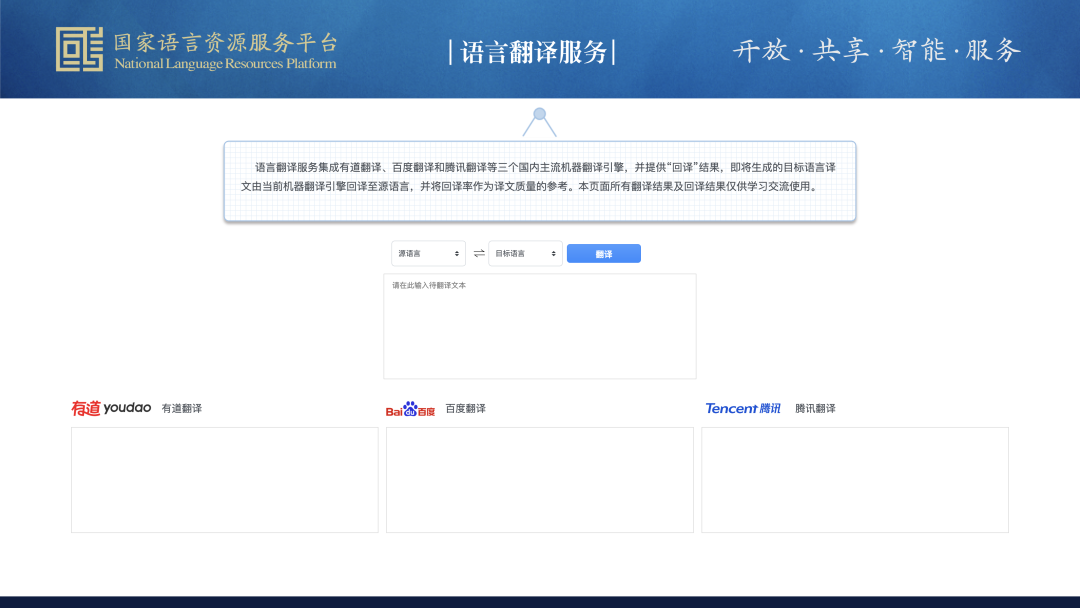Image resolution: width=1080 pixels, height=608 pixels.
Task: Open the 源语言 source language dropdown
Action: tap(428, 253)
